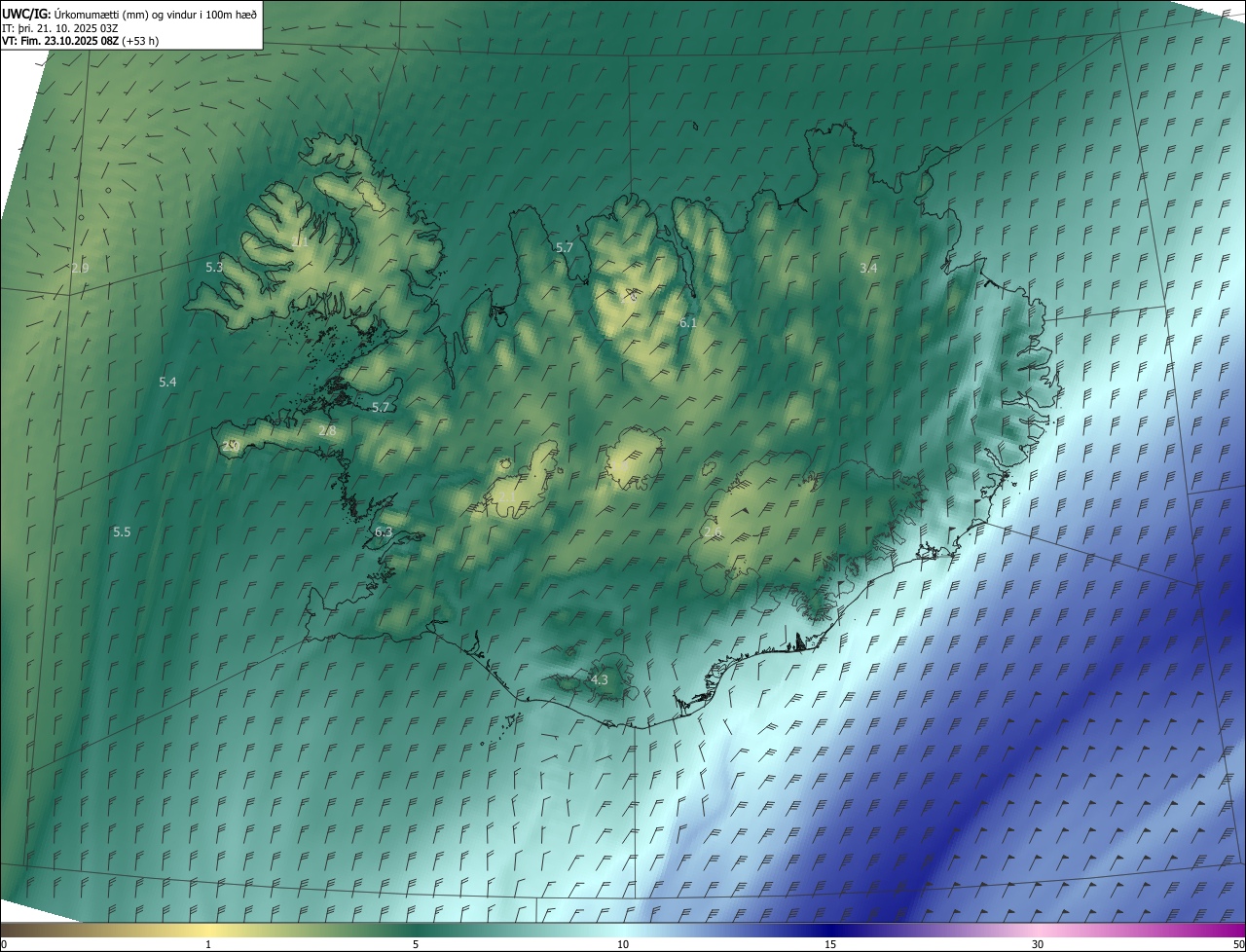Click the 5 tick on the colour scale
The image size is (1246, 952).
(416, 944)
